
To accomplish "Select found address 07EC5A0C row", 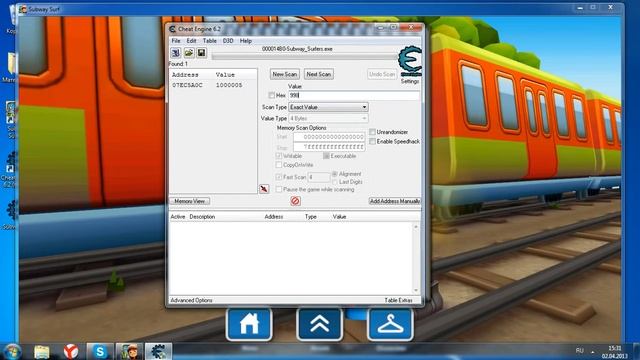I will [x=213, y=85].
